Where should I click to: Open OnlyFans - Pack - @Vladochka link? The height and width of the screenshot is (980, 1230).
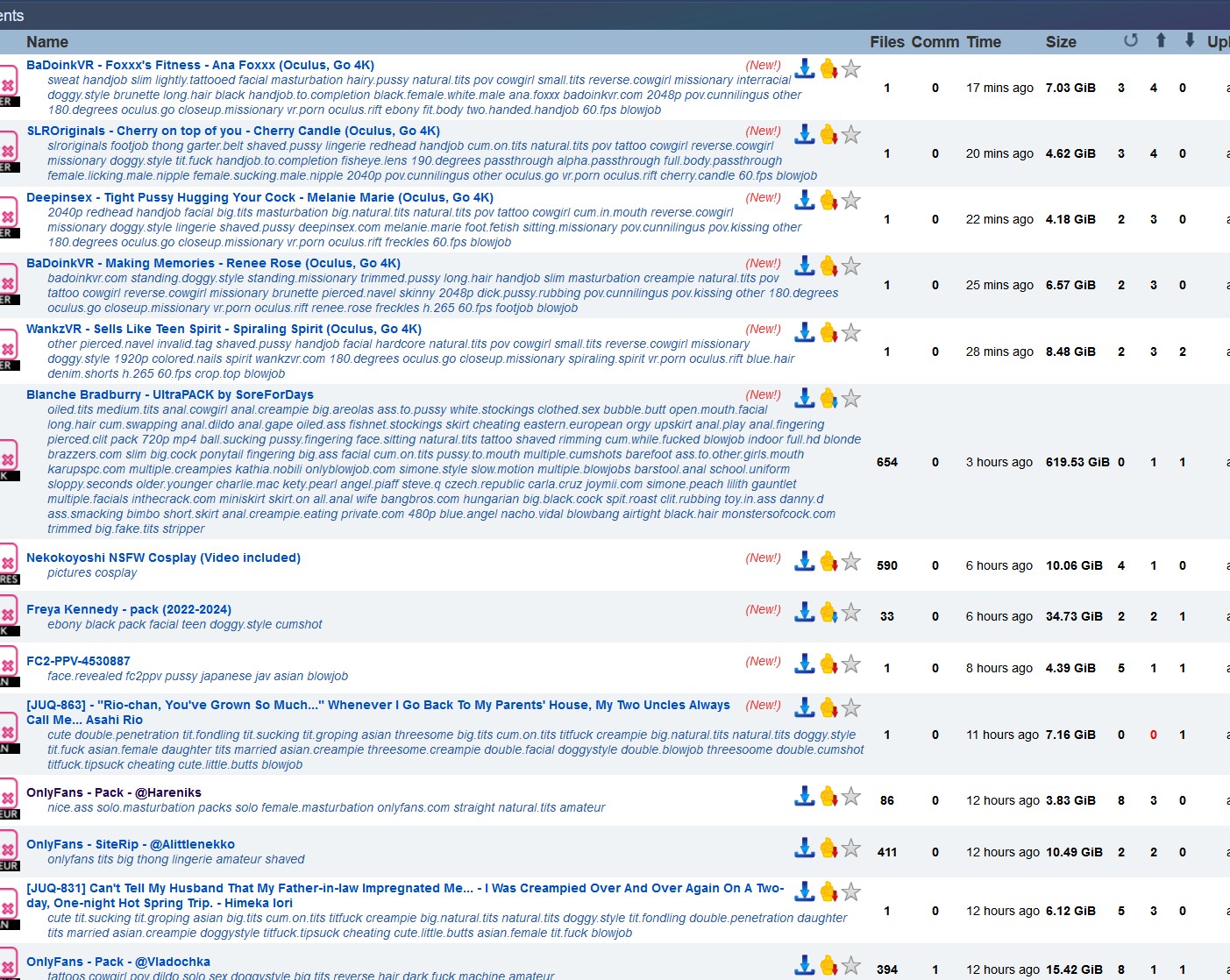pos(118,962)
